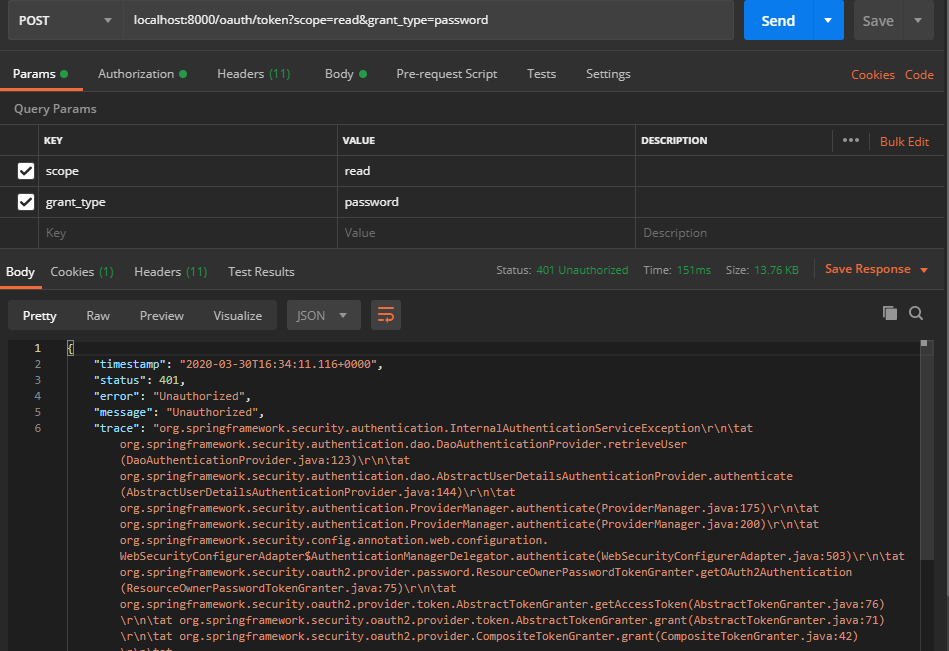Open HTTP method dropdown showing POST
This screenshot has height=651, width=949.
click(x=65, y=21)
